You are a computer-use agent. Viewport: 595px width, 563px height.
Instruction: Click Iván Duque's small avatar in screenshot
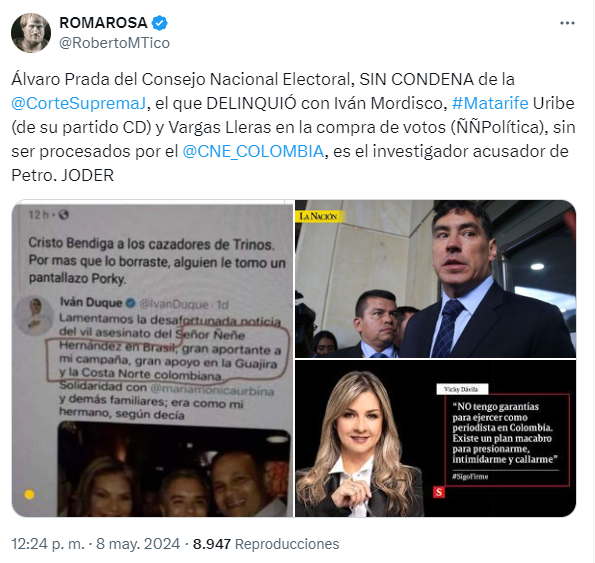(x=35, y=315)
